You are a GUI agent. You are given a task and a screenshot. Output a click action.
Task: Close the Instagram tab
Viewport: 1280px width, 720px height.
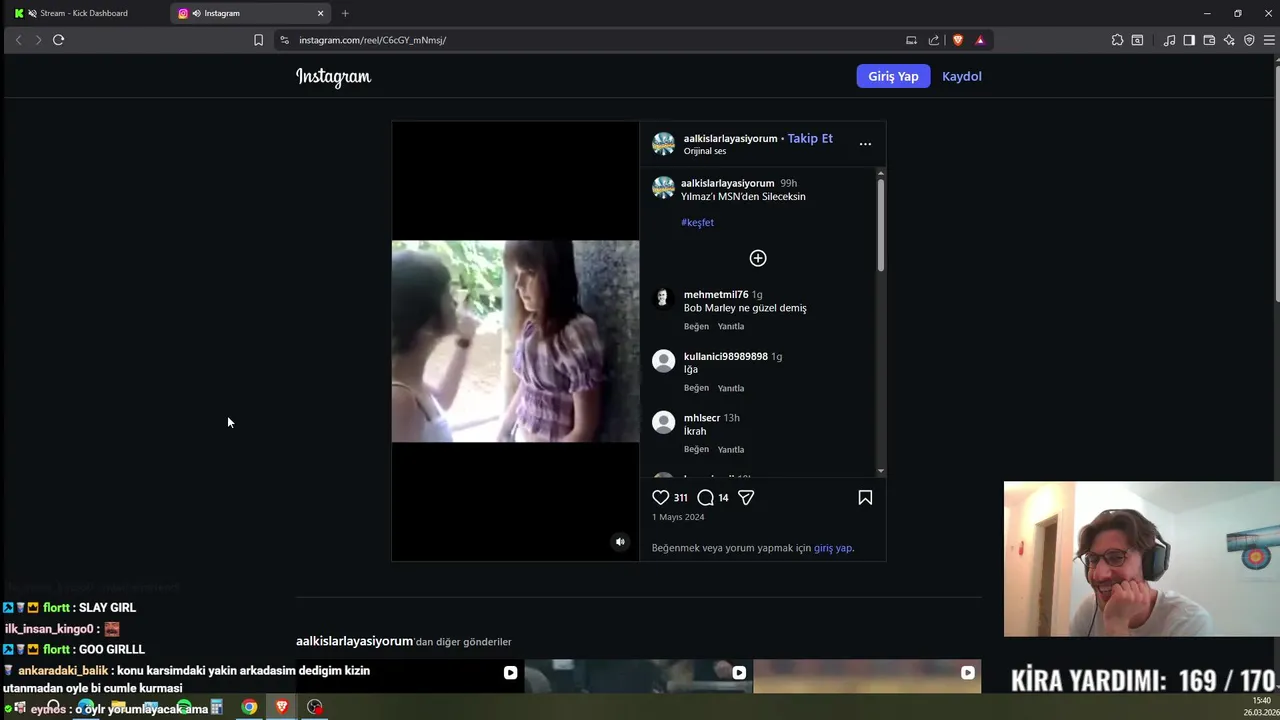click(x=320, y=13)
